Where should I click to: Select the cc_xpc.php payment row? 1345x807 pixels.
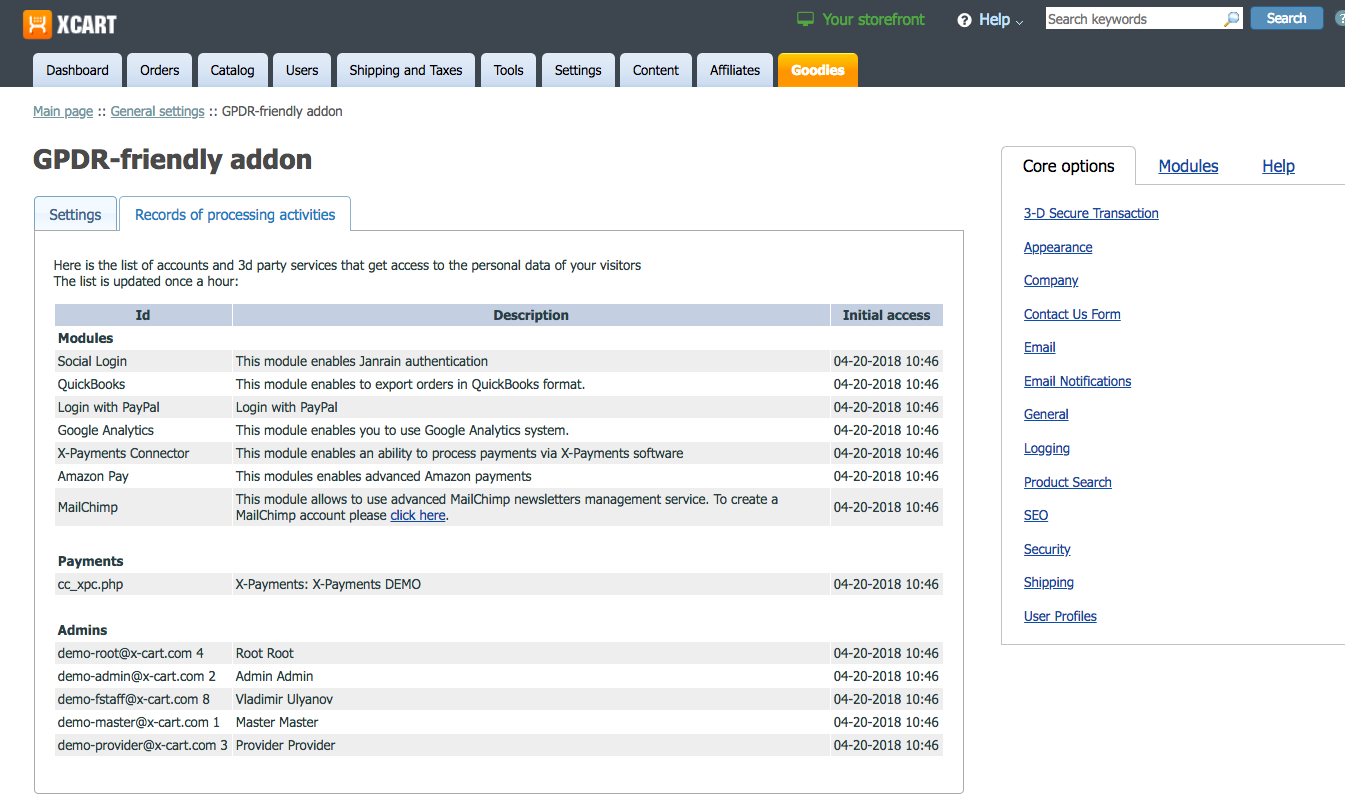tap(499, 584)
